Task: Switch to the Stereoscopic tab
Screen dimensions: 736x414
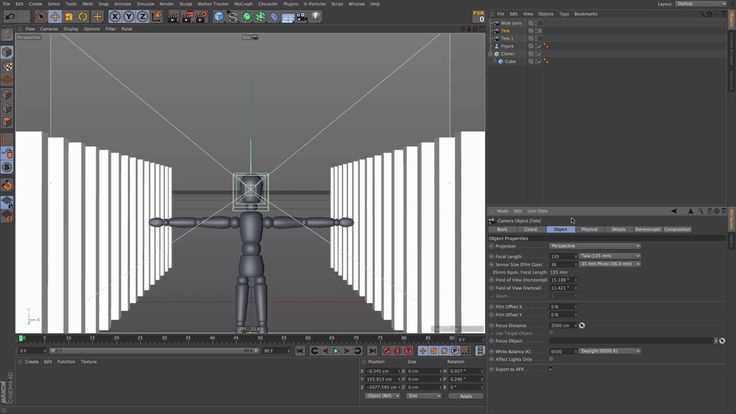Action: click(x=648, y=230)
